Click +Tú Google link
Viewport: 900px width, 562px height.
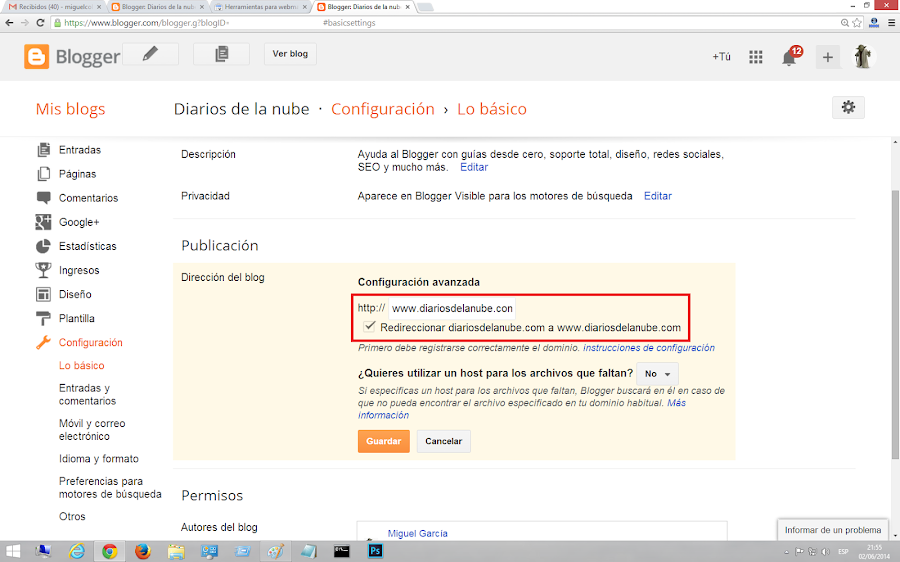pos(721,56)
